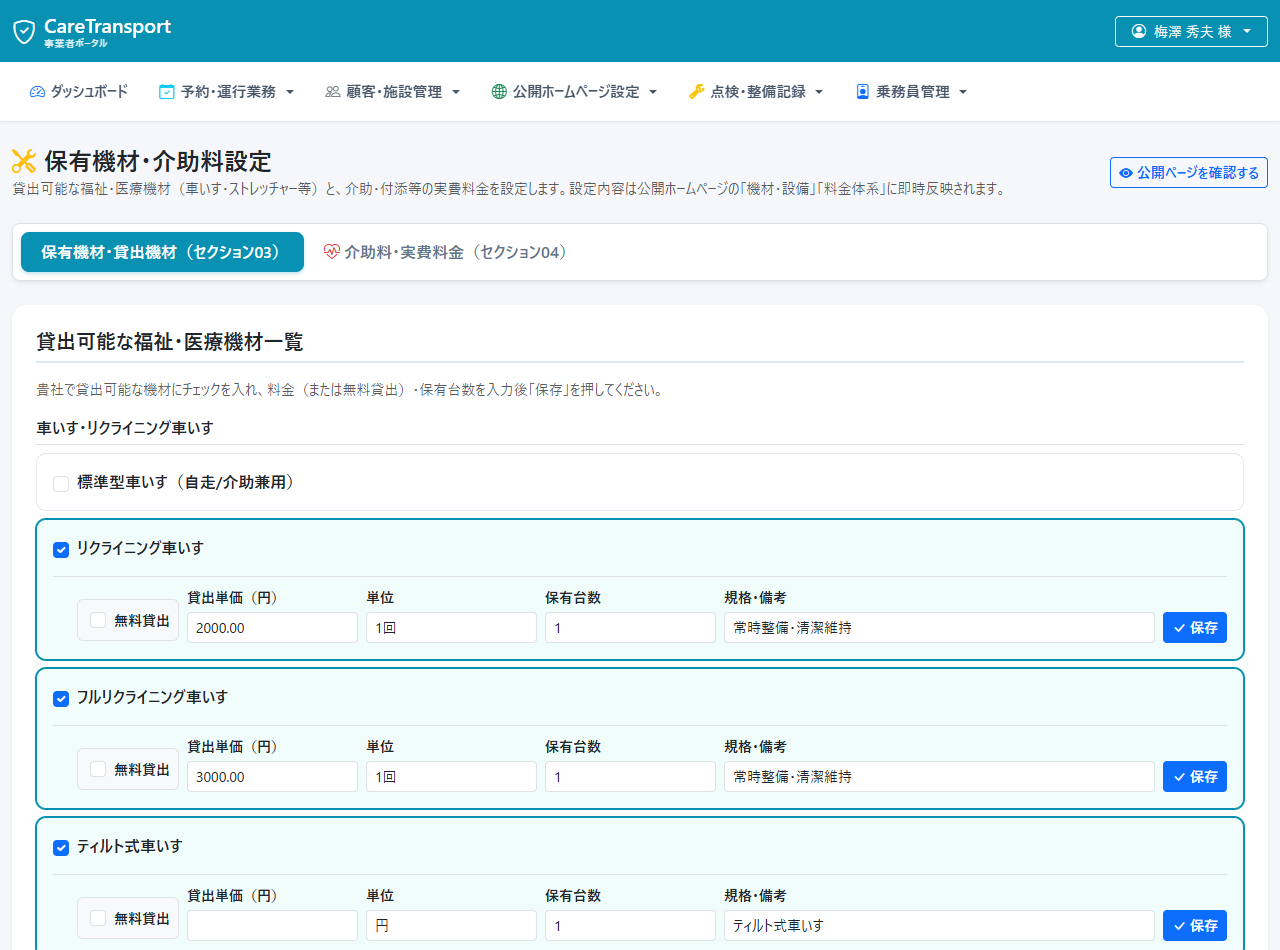Click the wrench icon beside 点検・整備記録
Viewport: 1280px width, 950px height.
click(x=697, y=92)
